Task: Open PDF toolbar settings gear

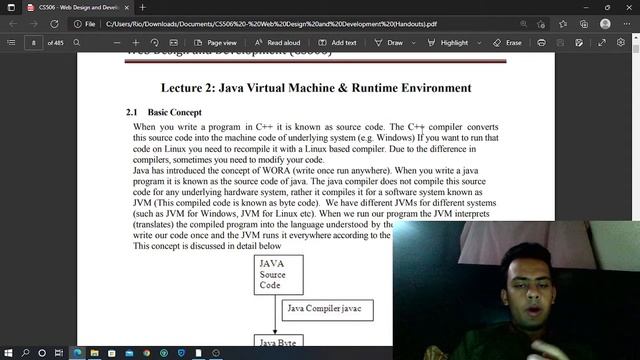Action: coord(621,42)
